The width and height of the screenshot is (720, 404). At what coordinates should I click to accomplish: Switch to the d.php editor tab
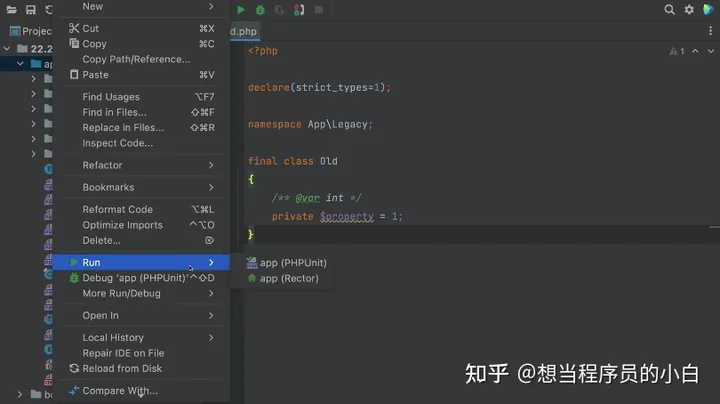click(x=243, y=31)
